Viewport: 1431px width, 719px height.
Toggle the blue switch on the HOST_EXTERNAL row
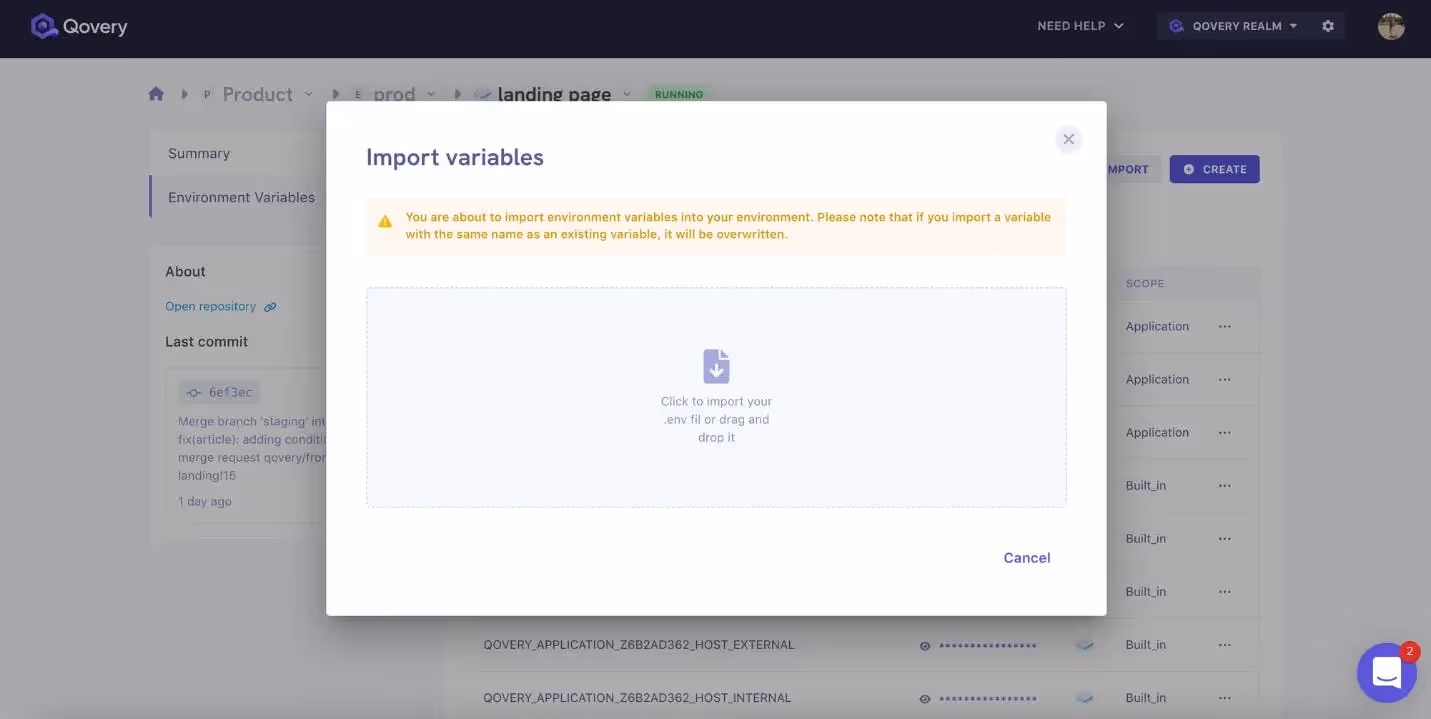[x=1085, y=645]
